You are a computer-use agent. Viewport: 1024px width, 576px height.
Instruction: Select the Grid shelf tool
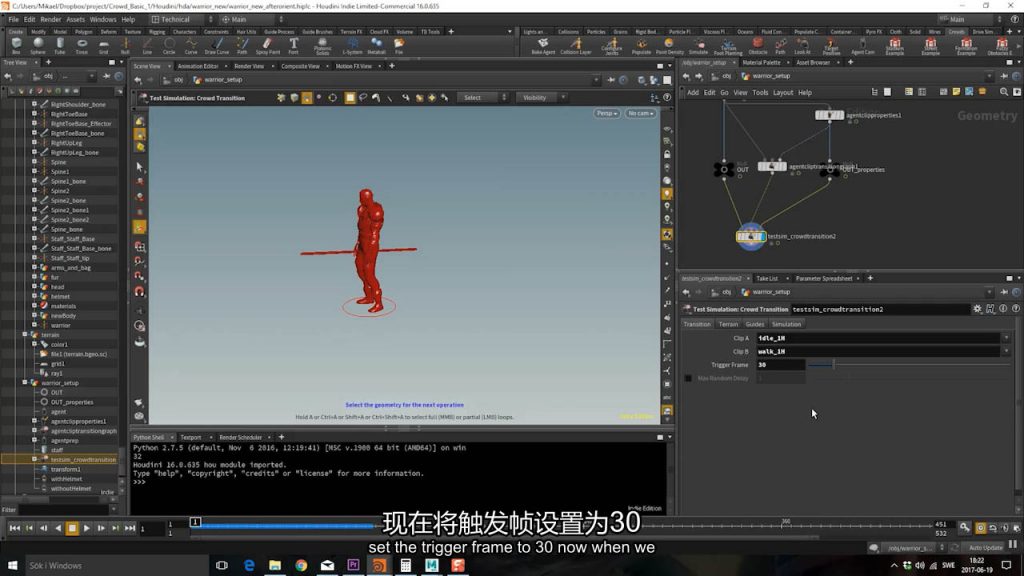click(103, 46)
